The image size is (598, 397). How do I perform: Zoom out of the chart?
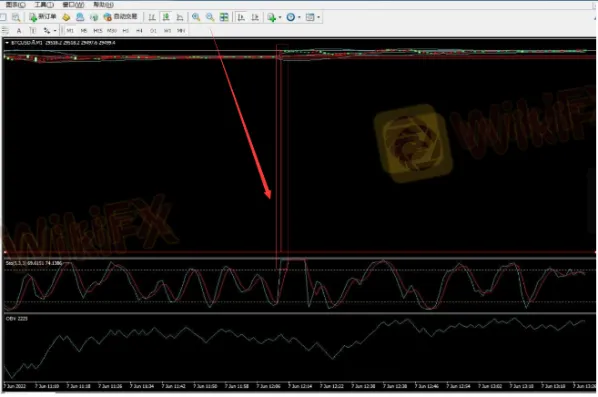click(x=210, y=17)
